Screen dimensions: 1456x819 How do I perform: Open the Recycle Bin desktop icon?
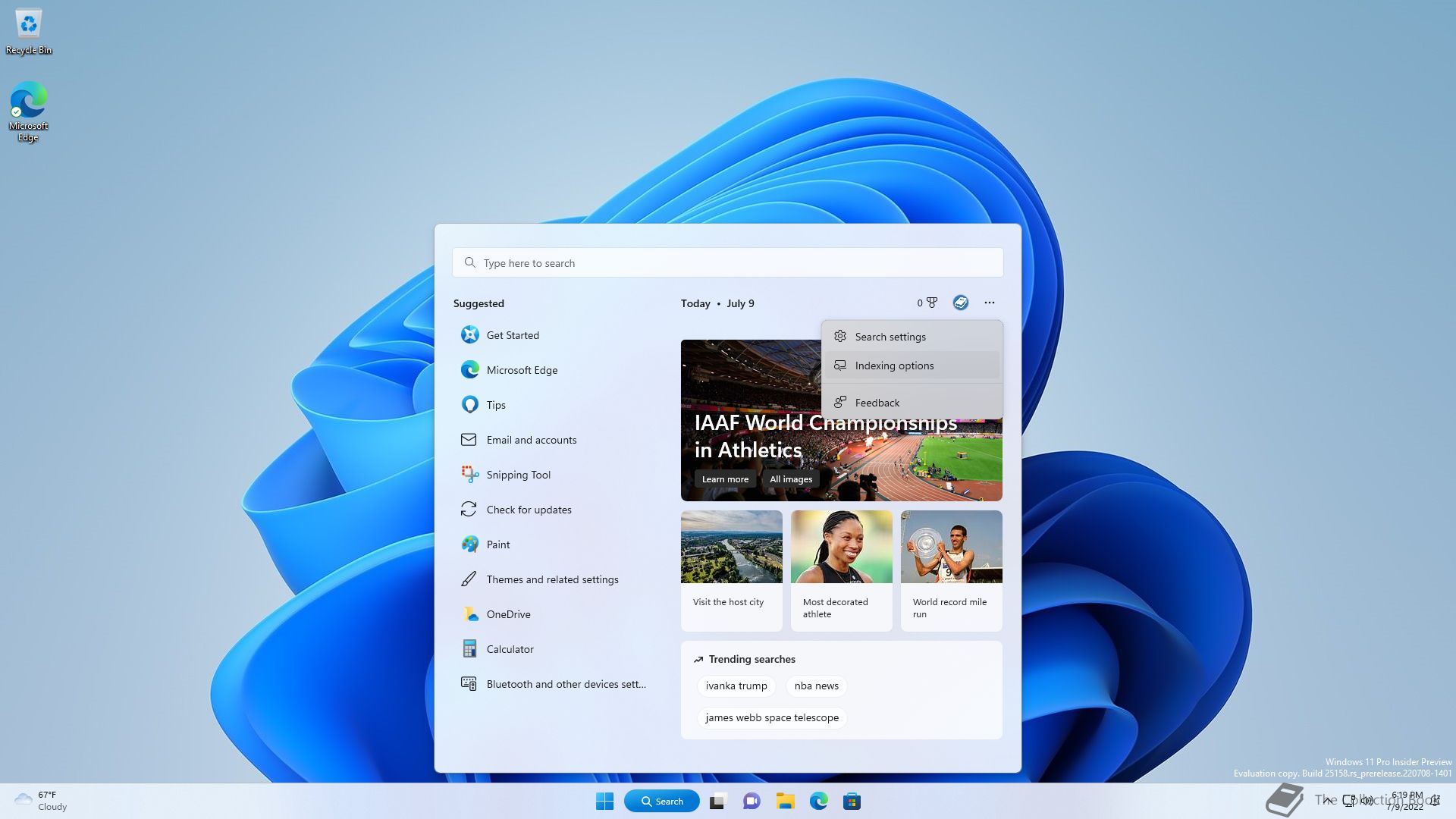coord(29,32)
